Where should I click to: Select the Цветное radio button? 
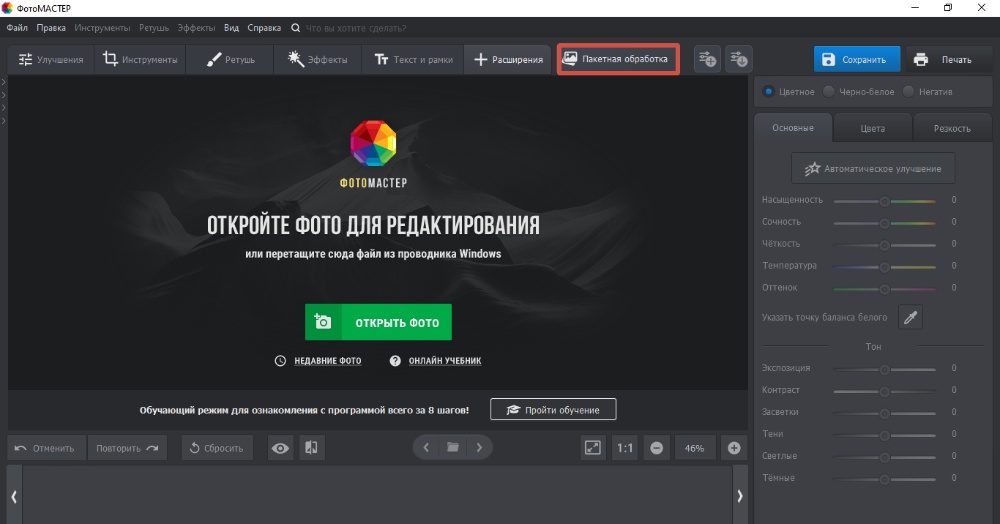(x=768, y=91)
